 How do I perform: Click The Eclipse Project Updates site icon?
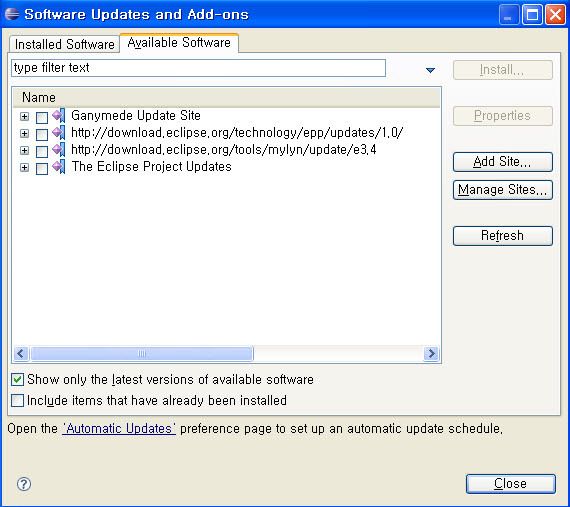[x=59, y=167]
